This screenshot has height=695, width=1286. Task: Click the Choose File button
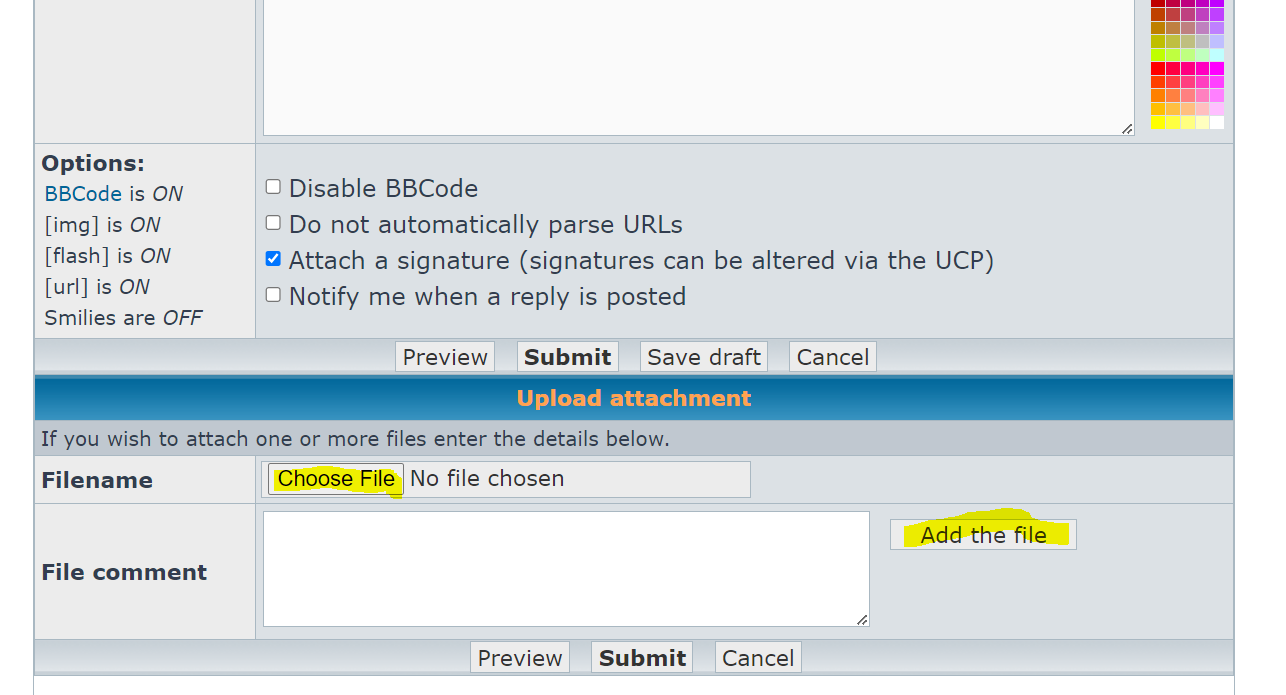[336, 479]
